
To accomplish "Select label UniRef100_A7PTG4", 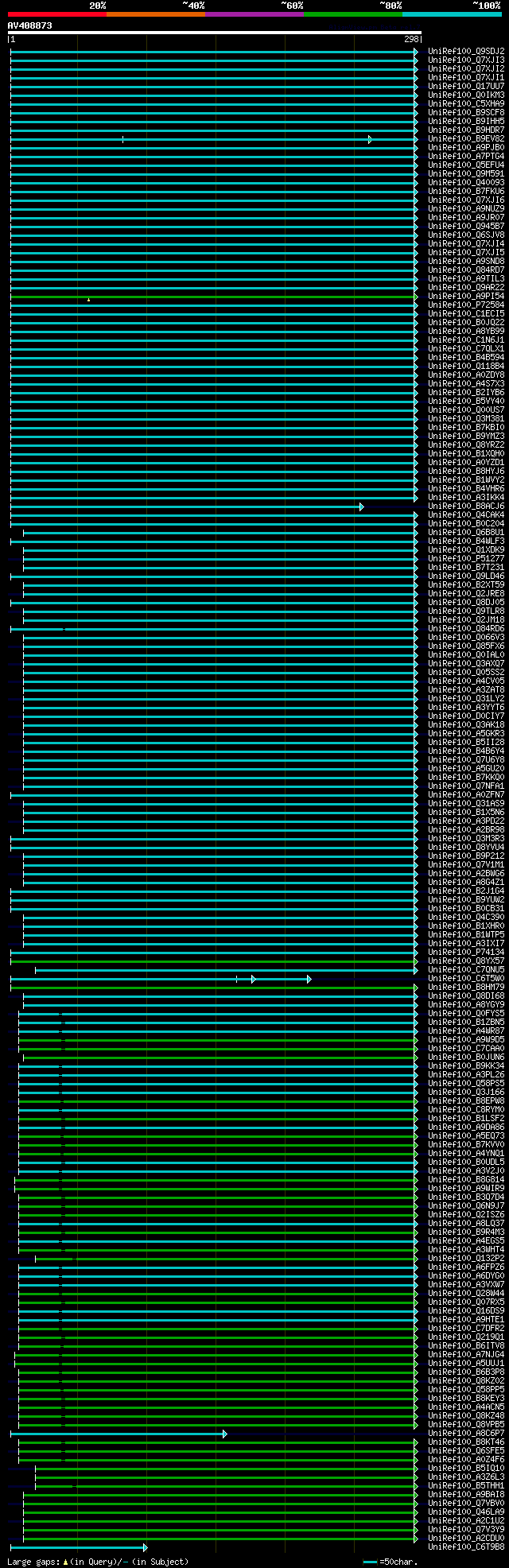I will (466, 156).
